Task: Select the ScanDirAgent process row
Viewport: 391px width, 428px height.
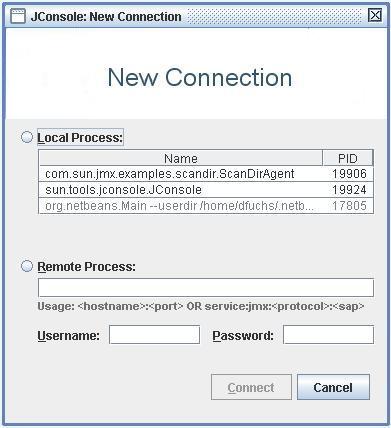Action: click(x=206, y=174)
